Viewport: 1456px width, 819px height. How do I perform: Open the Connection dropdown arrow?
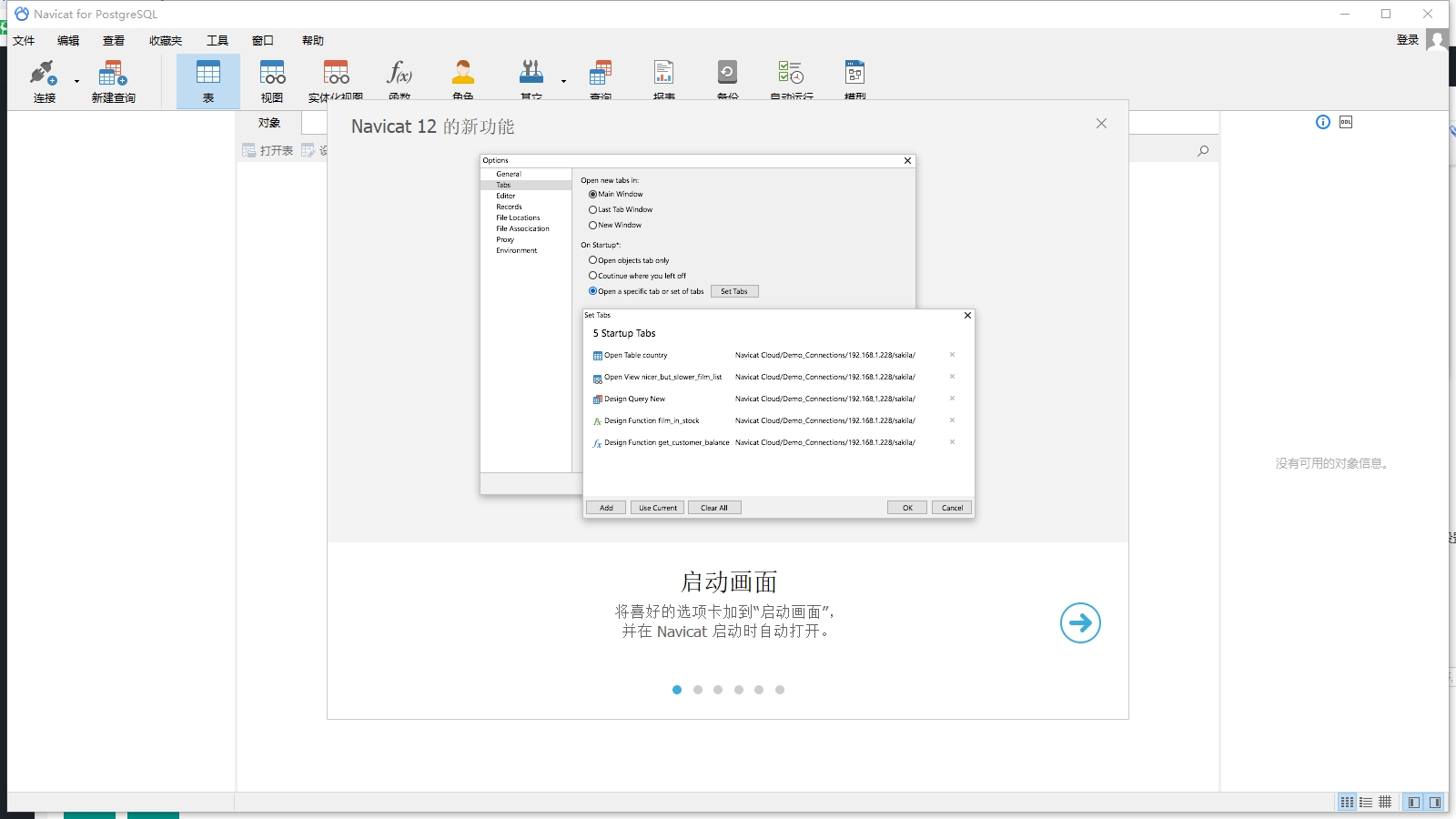(x=76, y=82)
